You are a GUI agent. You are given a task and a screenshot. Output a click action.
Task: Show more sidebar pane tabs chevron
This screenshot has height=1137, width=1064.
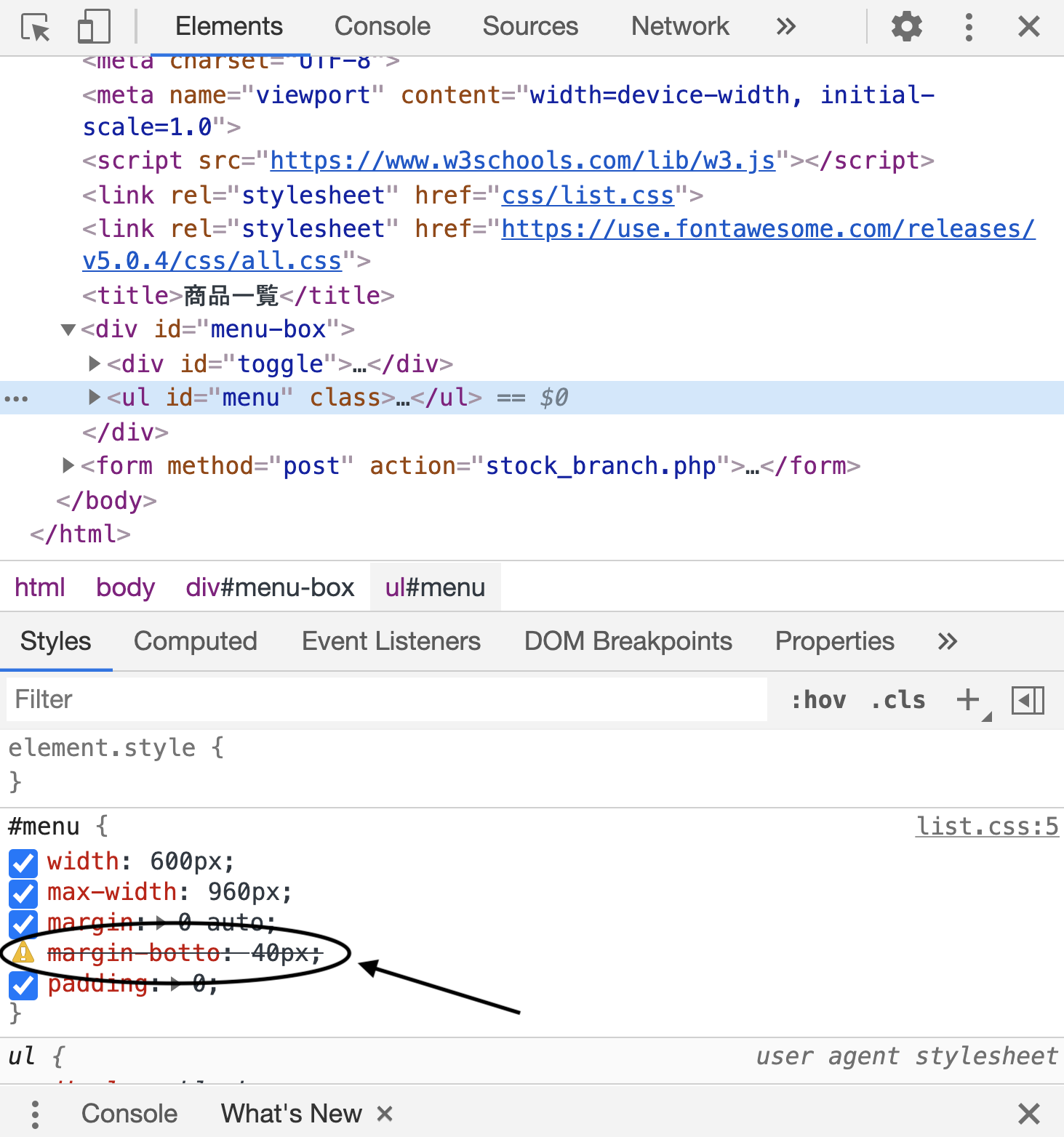(x=947, y=641)
